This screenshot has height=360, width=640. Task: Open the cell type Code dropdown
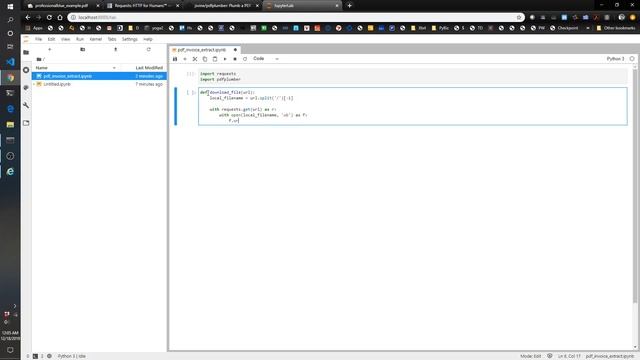coord(266,59)
